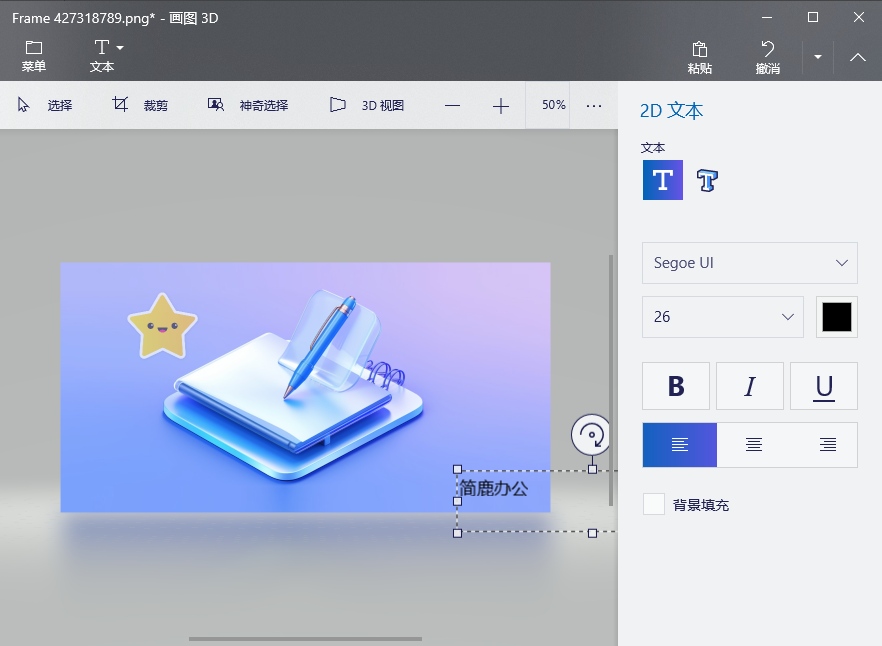Zoom in with the plus button

(500, 104)
